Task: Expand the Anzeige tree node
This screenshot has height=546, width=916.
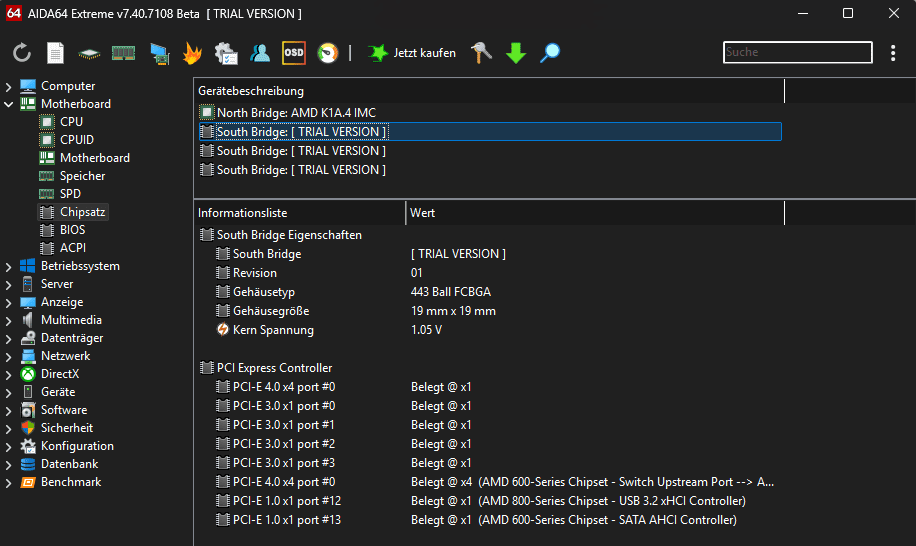Action: tap(8, 302)
